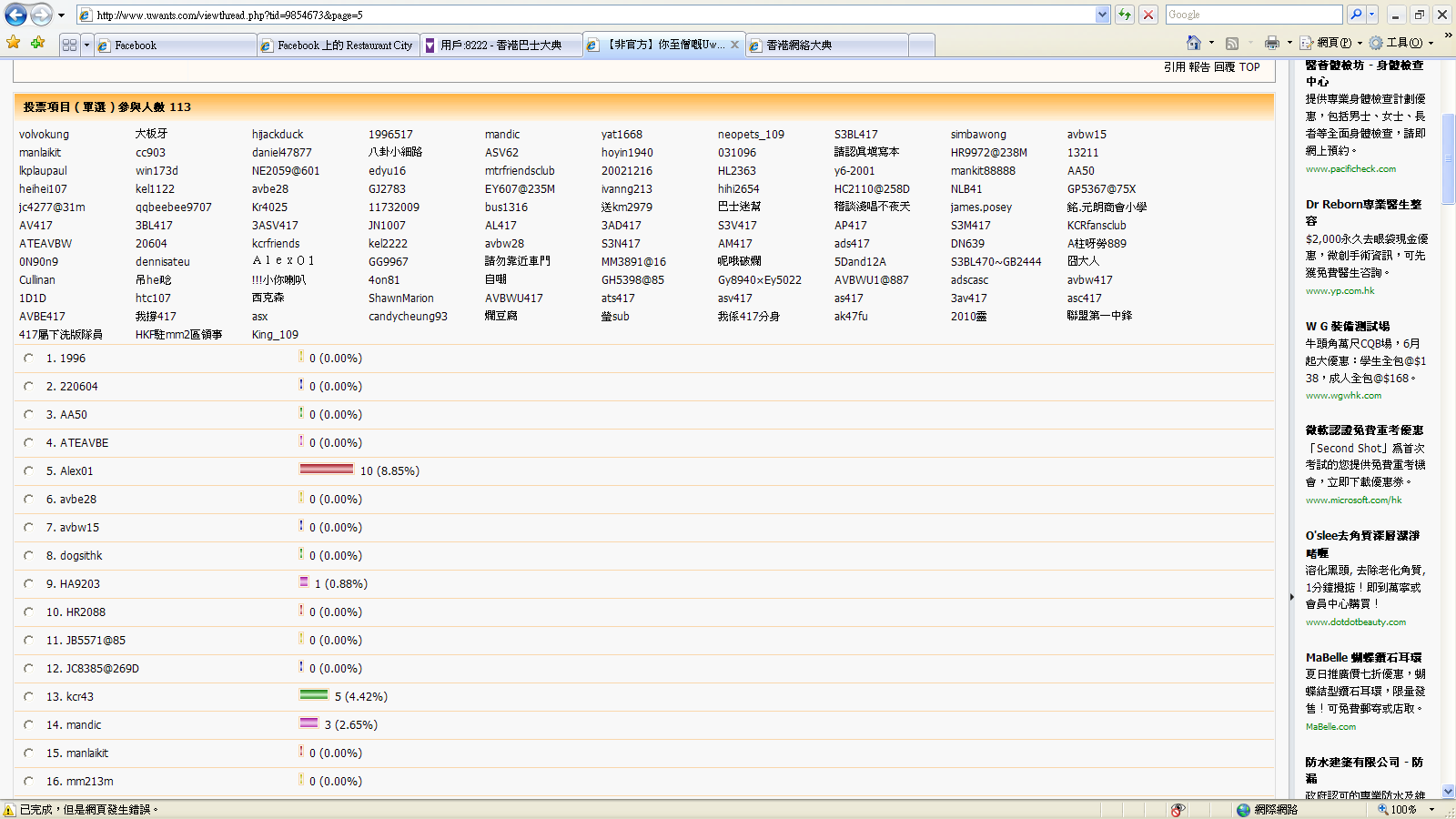The image size is (1456, 819).
Task: Switch to the Facebook tab
Action: pyautogui.click(x=175, y=45)
